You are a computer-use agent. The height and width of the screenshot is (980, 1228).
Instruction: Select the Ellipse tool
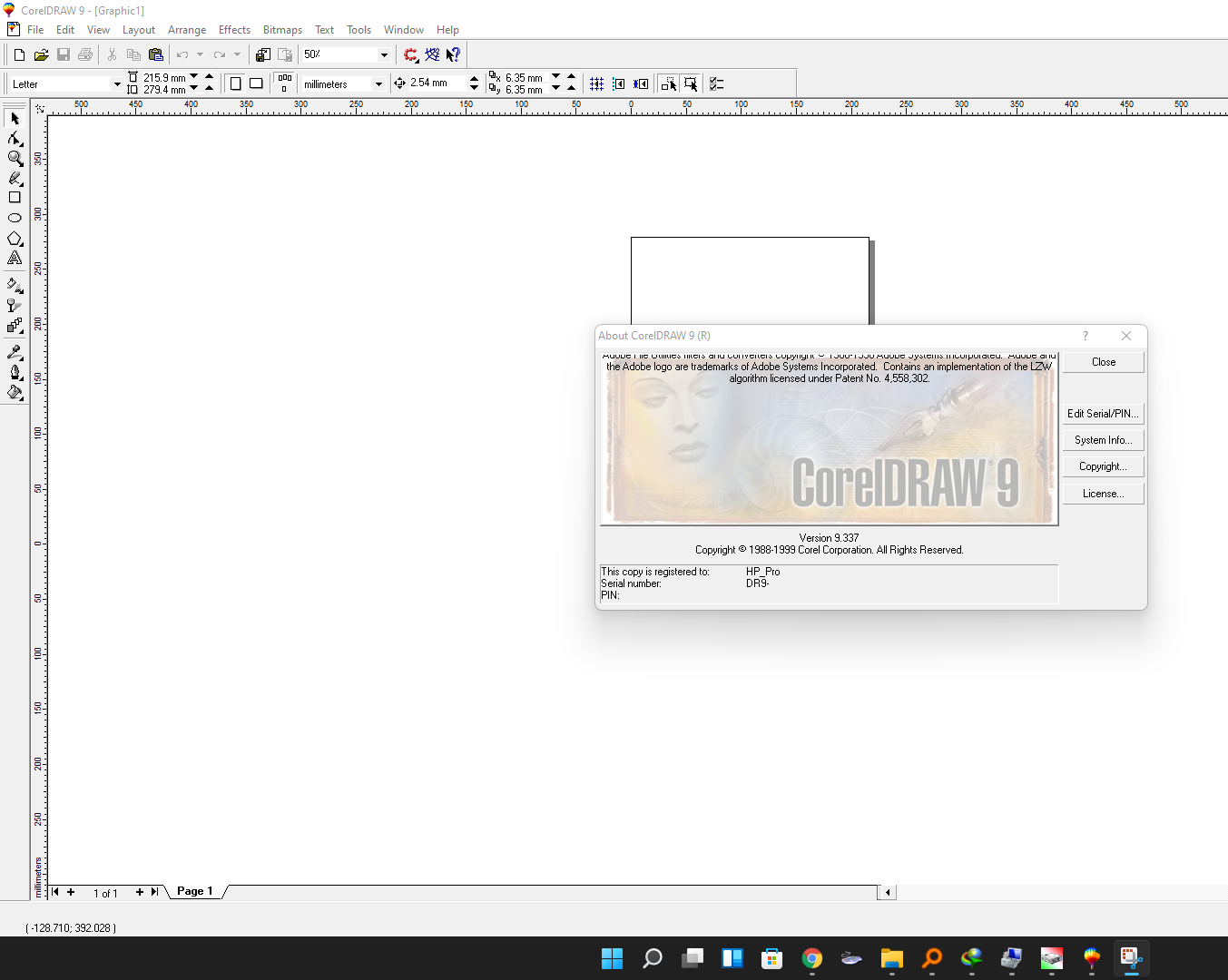[15, 218]
